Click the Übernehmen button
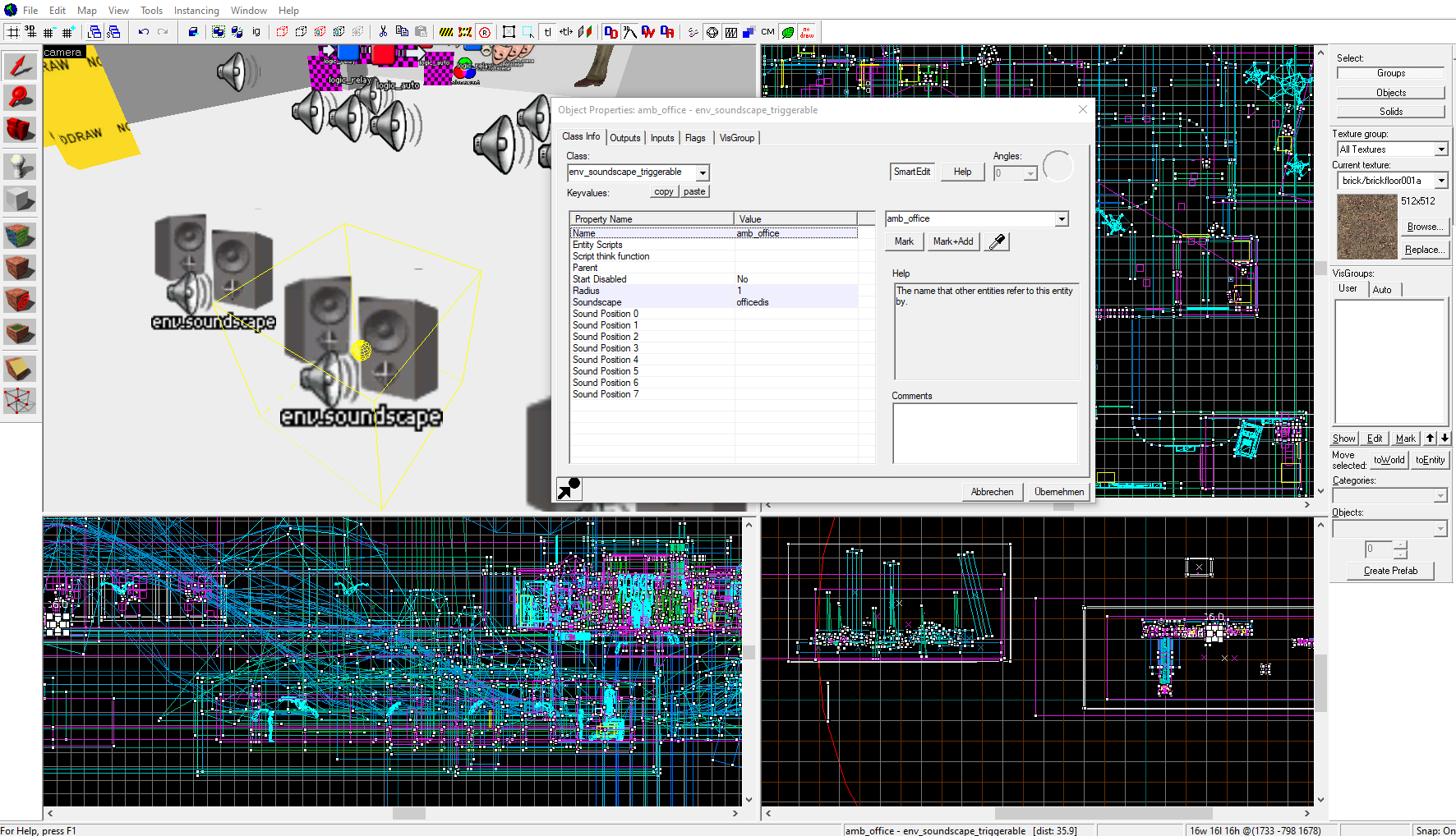This screenshot has width=1456, height=836. (1058, 492)
